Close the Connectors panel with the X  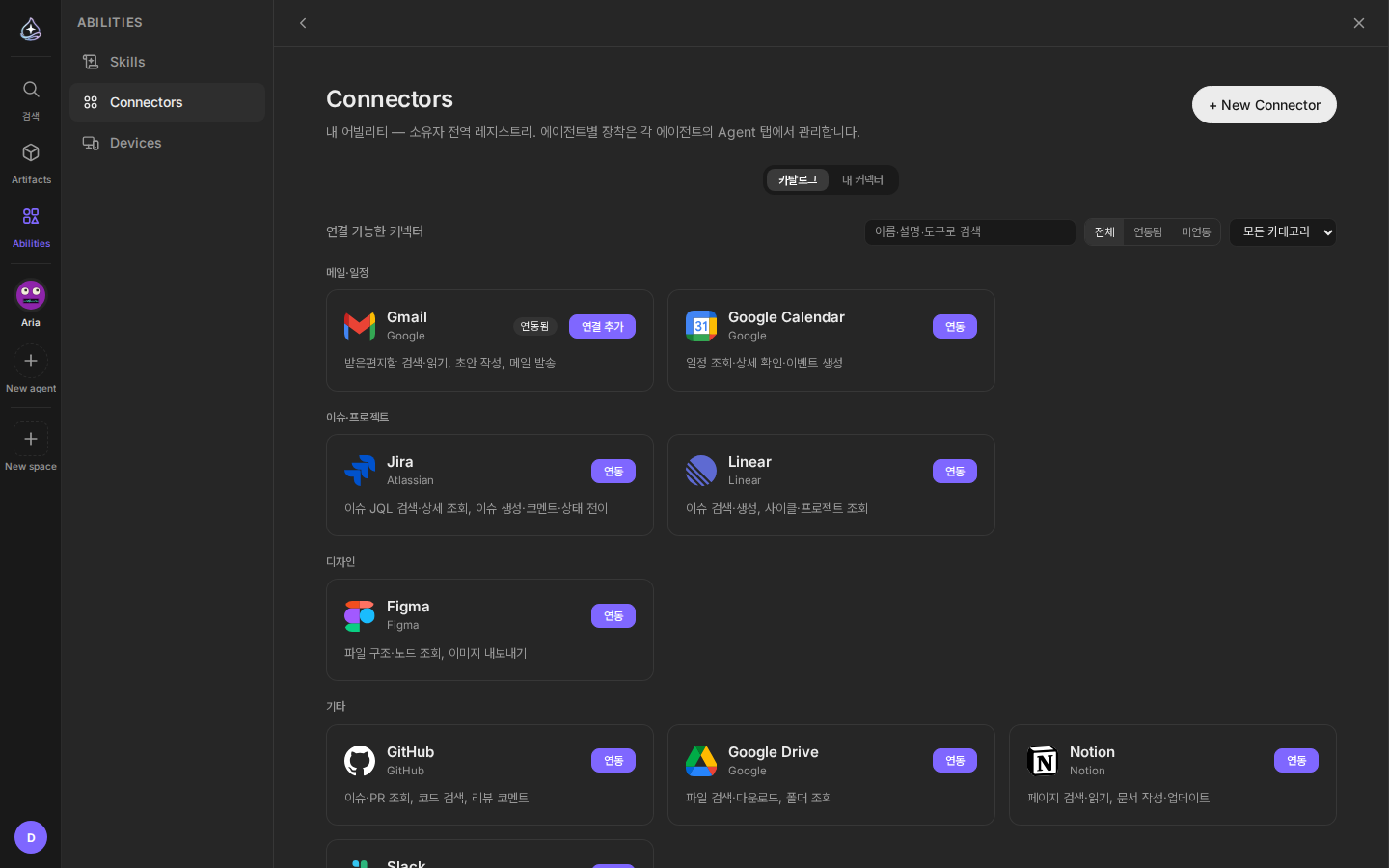(x=1358, y=23)
